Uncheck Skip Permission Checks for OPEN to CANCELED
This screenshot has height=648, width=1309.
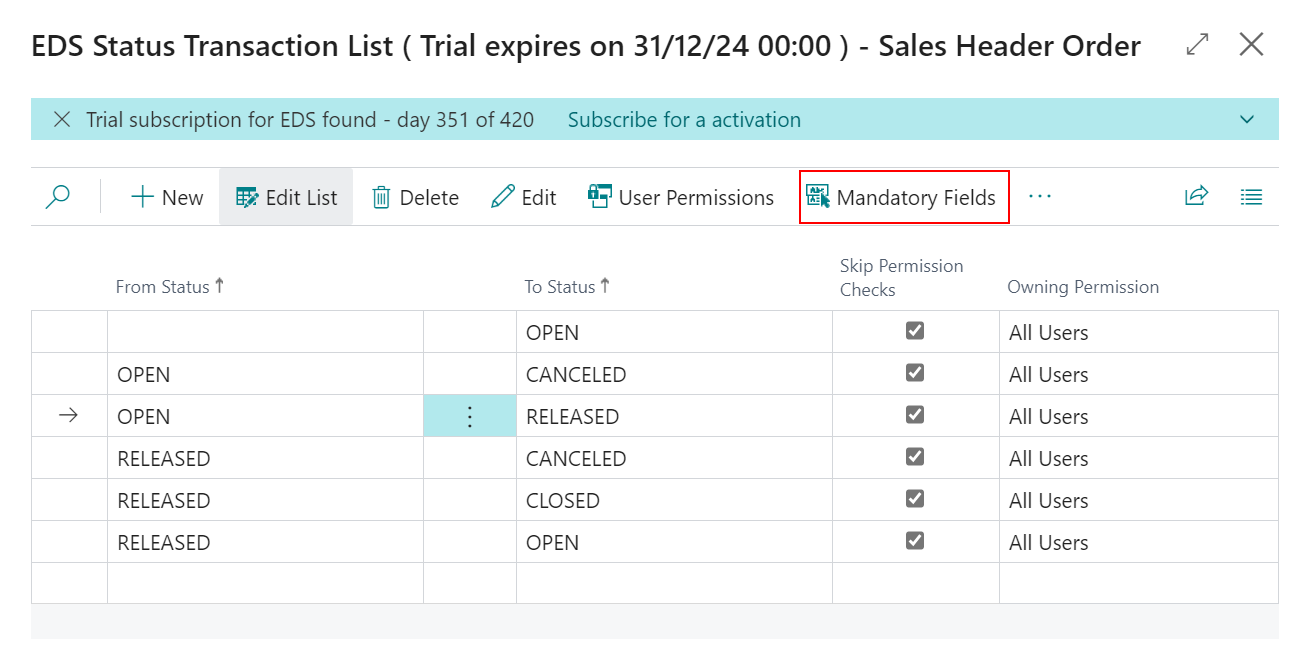[914, 373]
